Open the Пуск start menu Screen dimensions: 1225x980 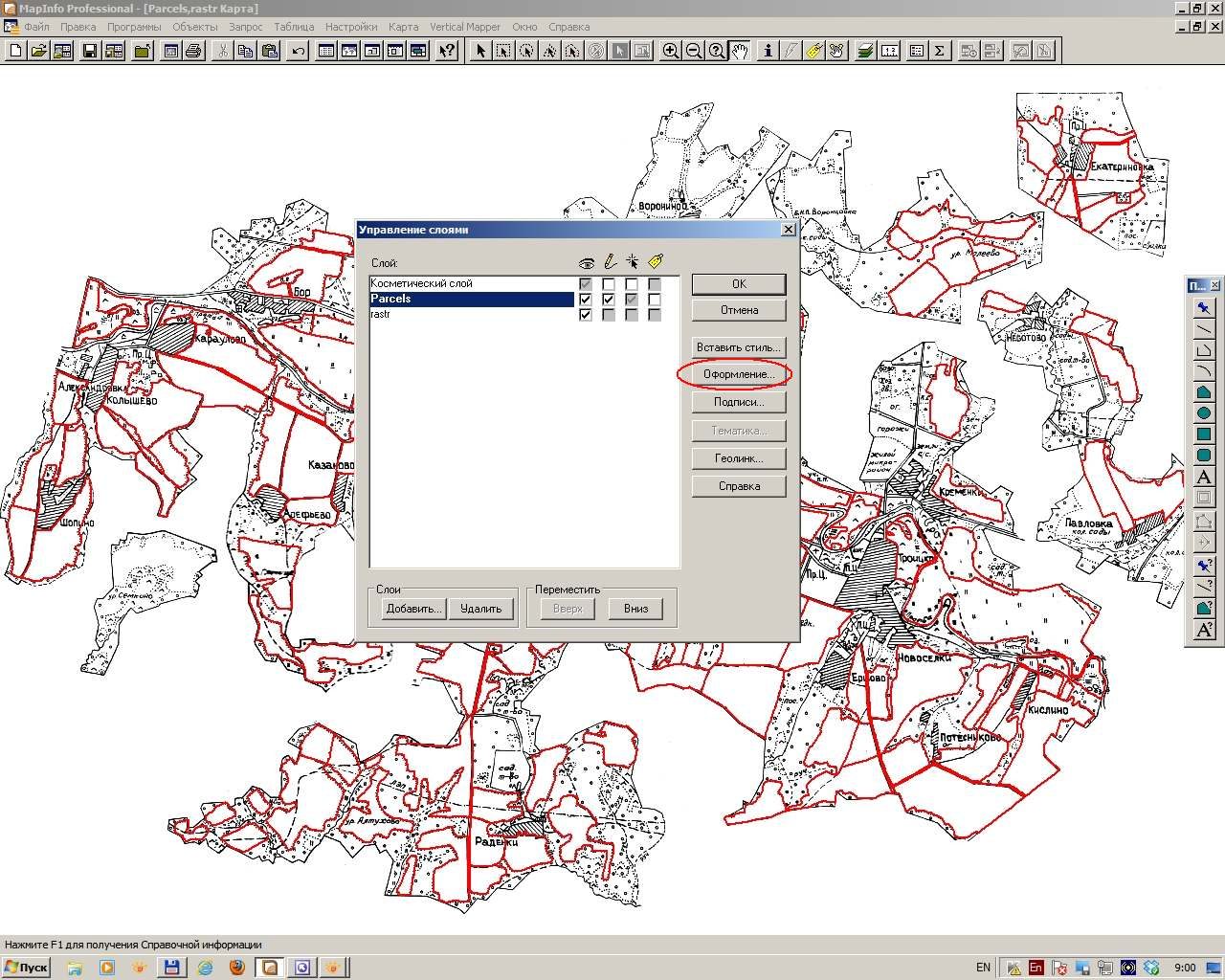(x=26, y=968)
